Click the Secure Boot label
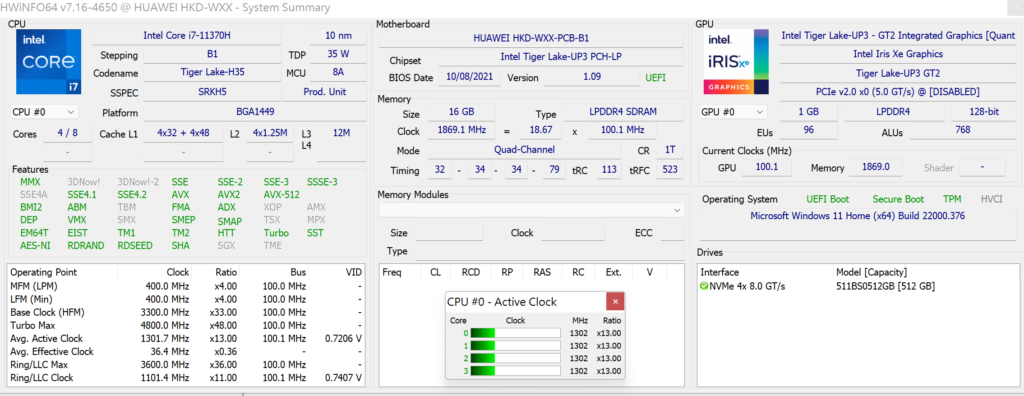The image size is (1024, 396). point(899,199)
